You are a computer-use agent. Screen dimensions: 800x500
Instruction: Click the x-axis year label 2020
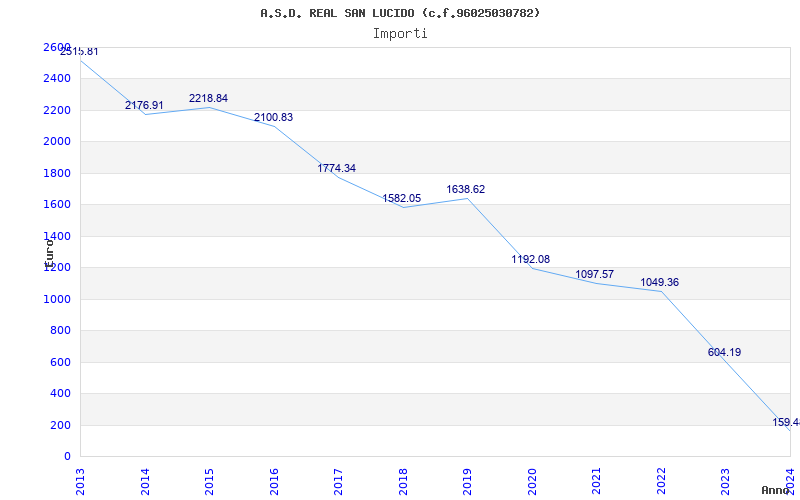coord(532,482)
